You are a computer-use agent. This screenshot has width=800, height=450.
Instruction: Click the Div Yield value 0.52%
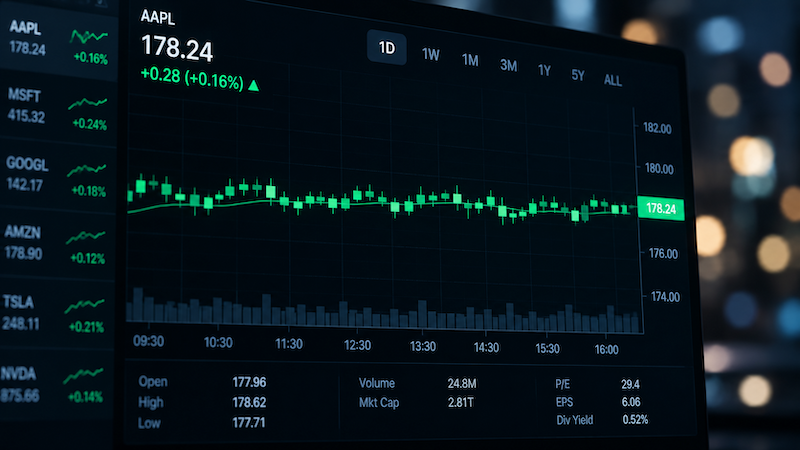coord(635,420)
